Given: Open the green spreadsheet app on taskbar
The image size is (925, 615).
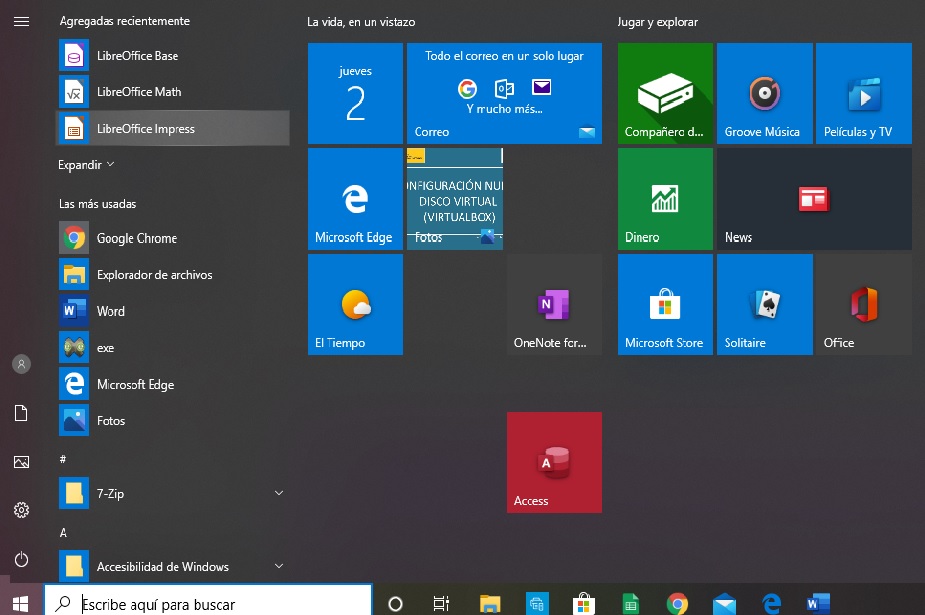Looking at the screenshot, I should pyautogui.click(x=631, y=603).
